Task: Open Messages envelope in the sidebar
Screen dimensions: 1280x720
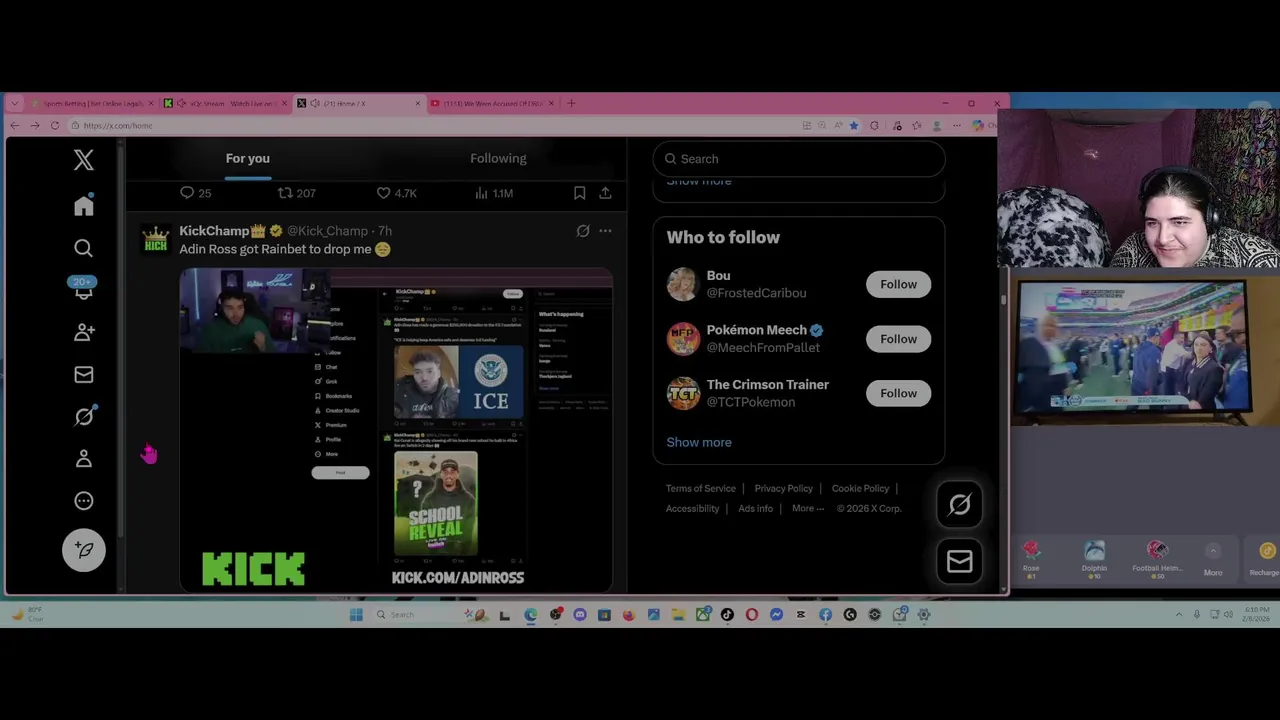Action: (84, 375)
